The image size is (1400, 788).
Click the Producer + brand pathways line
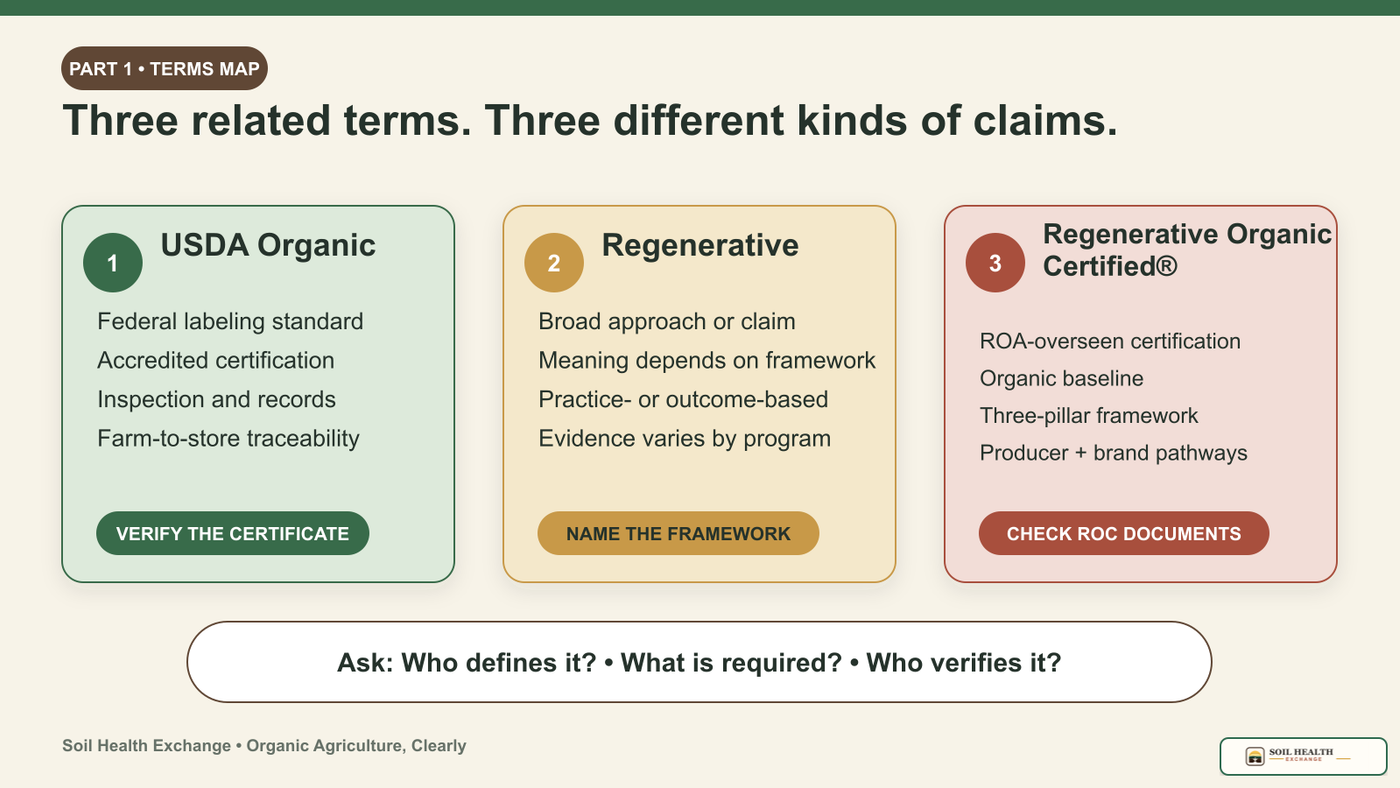[1113, 453]
